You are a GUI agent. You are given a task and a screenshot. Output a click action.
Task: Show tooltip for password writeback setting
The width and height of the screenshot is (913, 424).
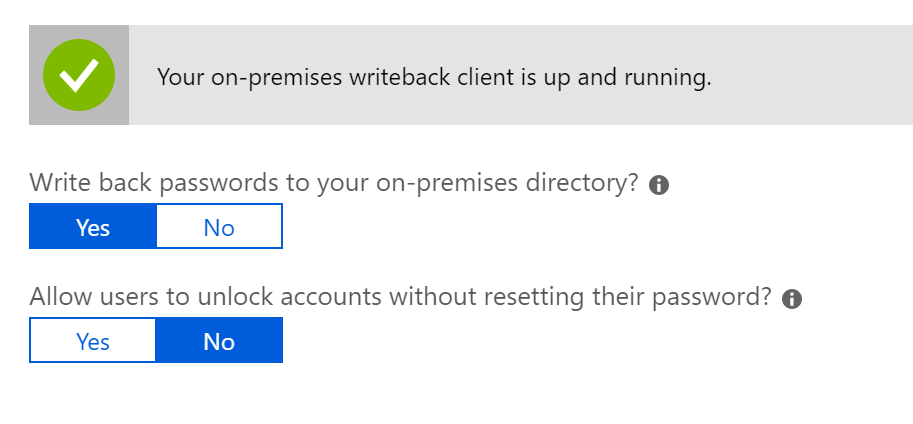pos(659,185)
